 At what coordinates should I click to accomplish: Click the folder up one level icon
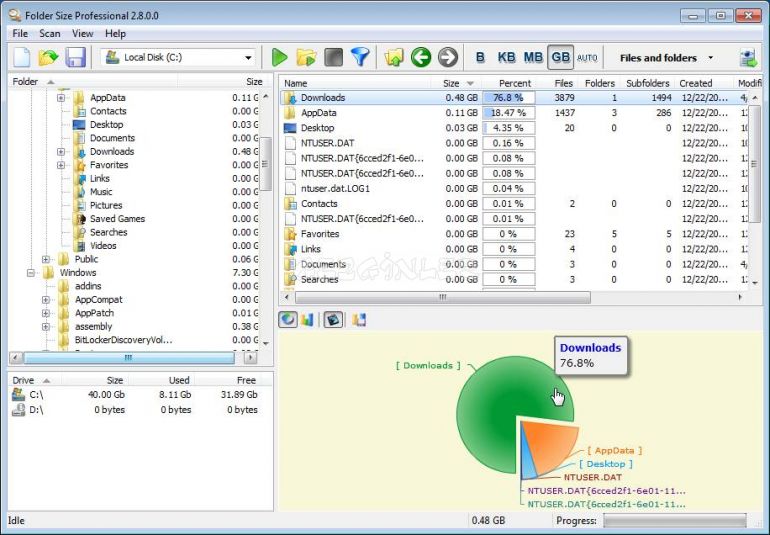coord(394,57)
